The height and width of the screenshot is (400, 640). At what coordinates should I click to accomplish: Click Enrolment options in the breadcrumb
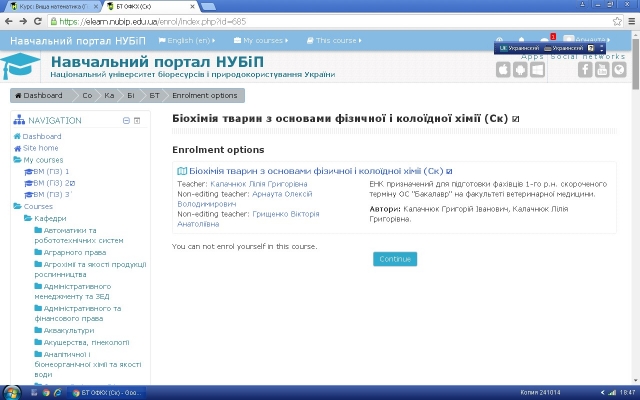(x=204, y=96)
